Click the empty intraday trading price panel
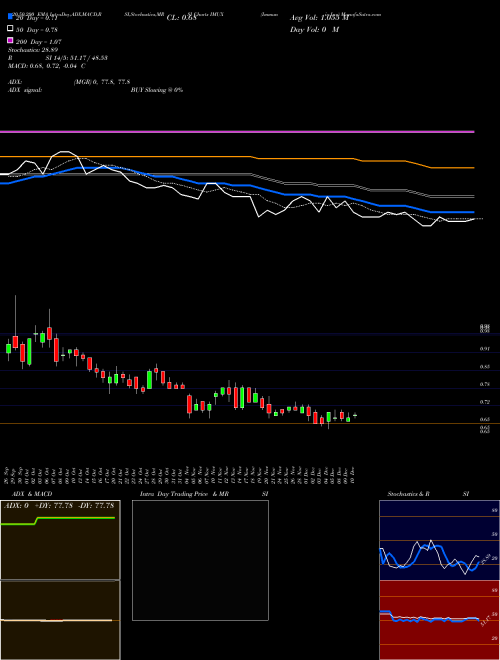Screen dimensions: 500x660 coord(200,560)
